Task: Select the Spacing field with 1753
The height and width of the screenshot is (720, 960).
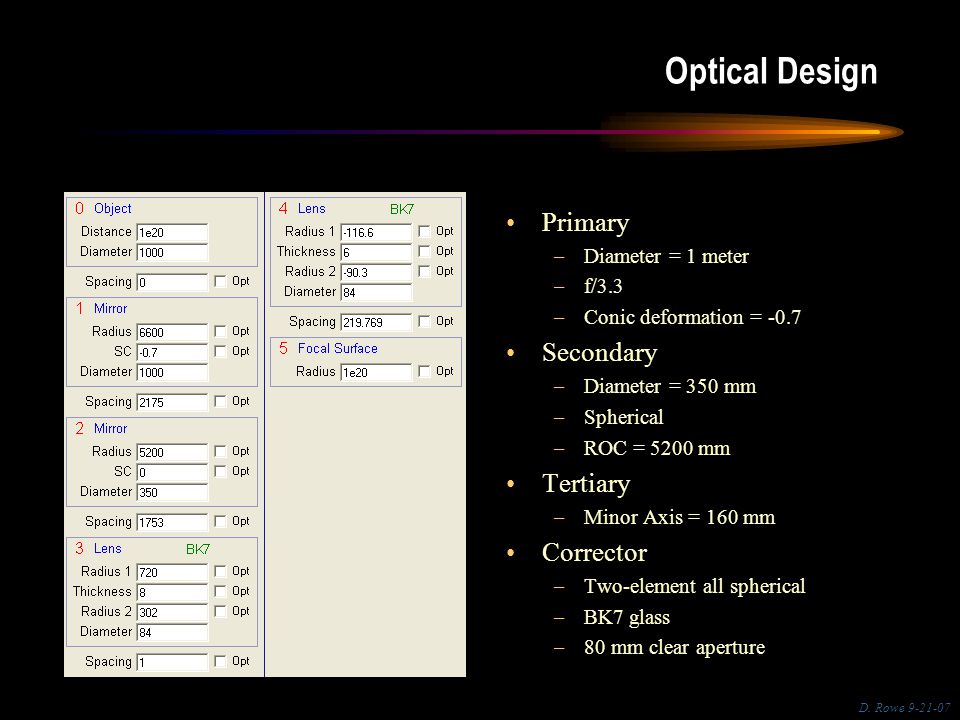Action: tap(172, 522)
